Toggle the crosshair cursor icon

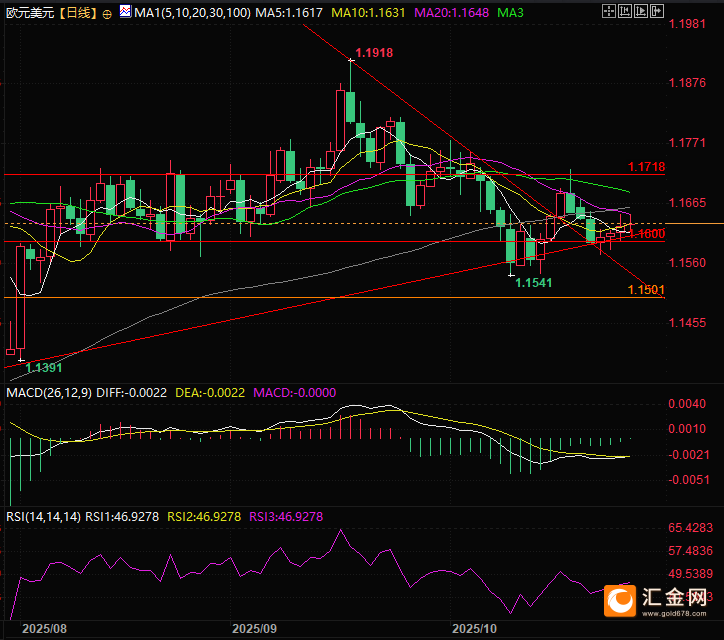point(609,11)
